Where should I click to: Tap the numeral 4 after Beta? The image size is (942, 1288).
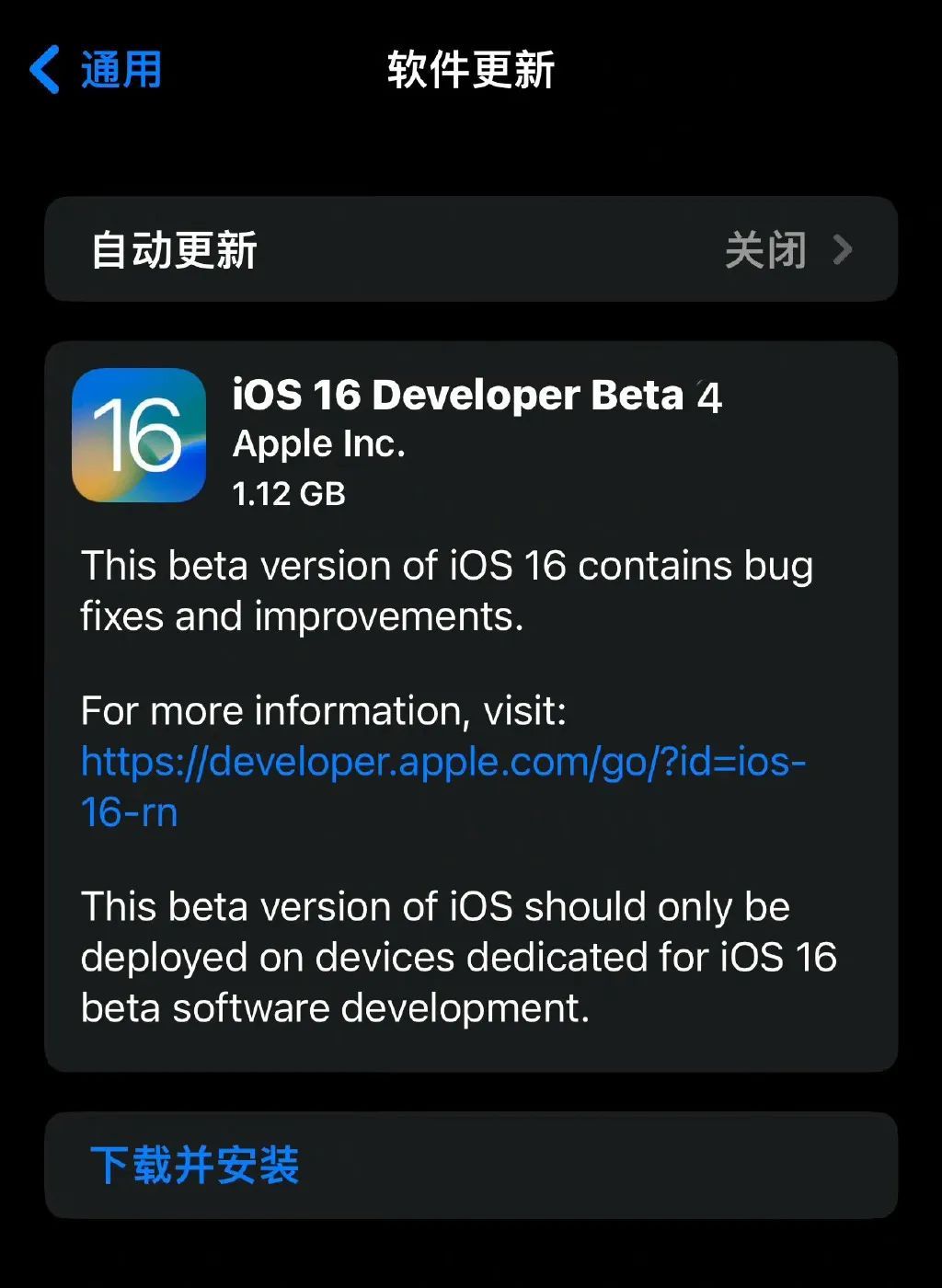tap(709, 397)
